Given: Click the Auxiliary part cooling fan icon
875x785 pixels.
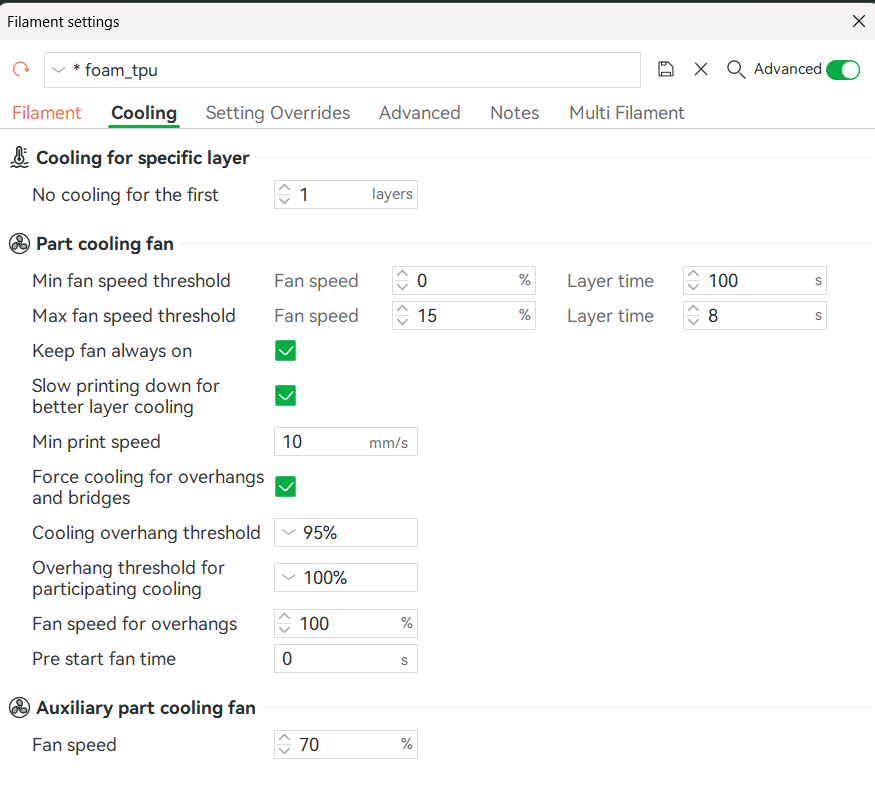Looking at the screenshot, I should pyautogui.click(x=19, y=708).
